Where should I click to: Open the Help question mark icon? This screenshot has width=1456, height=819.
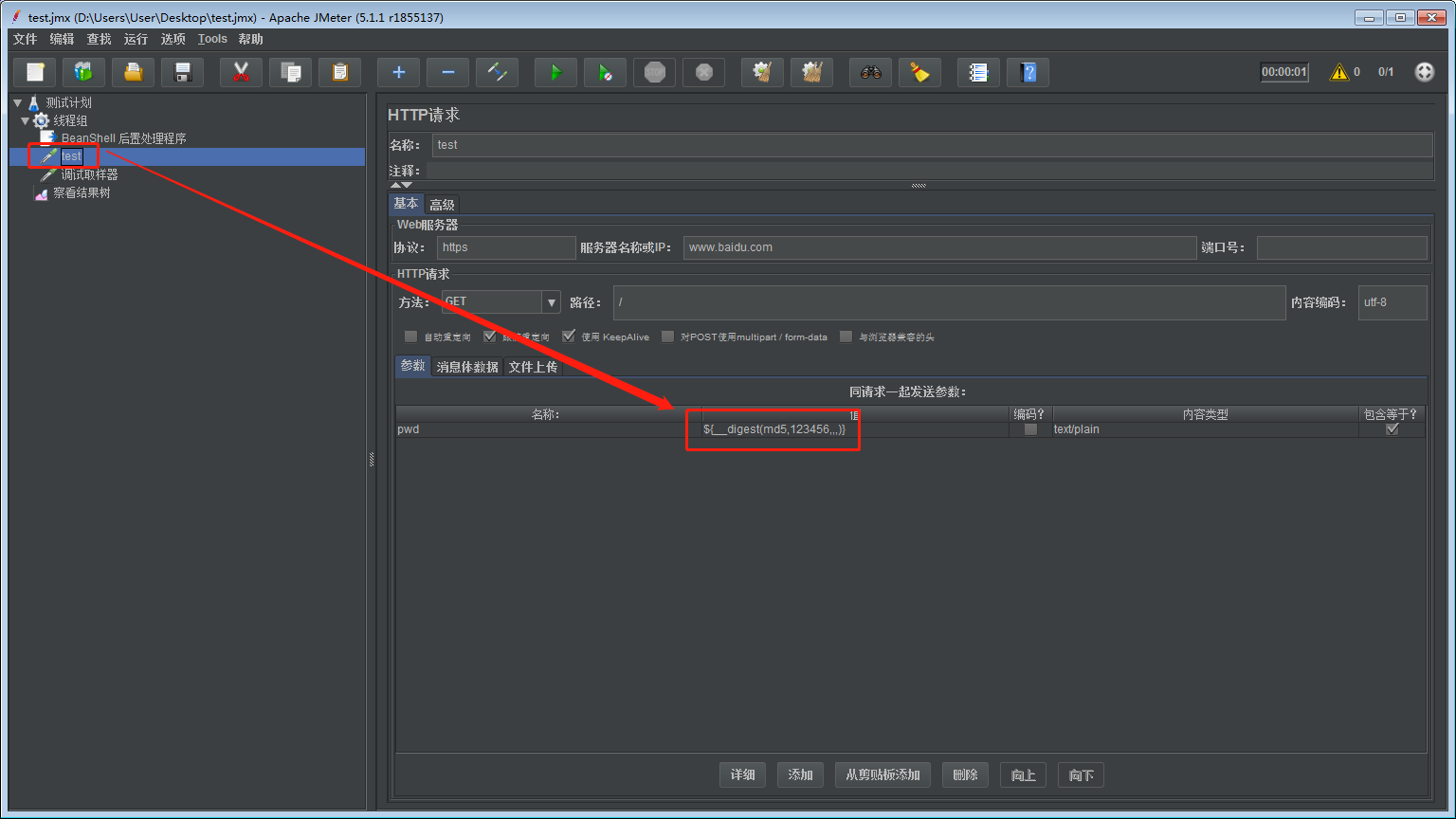(x=1028, y=72)
